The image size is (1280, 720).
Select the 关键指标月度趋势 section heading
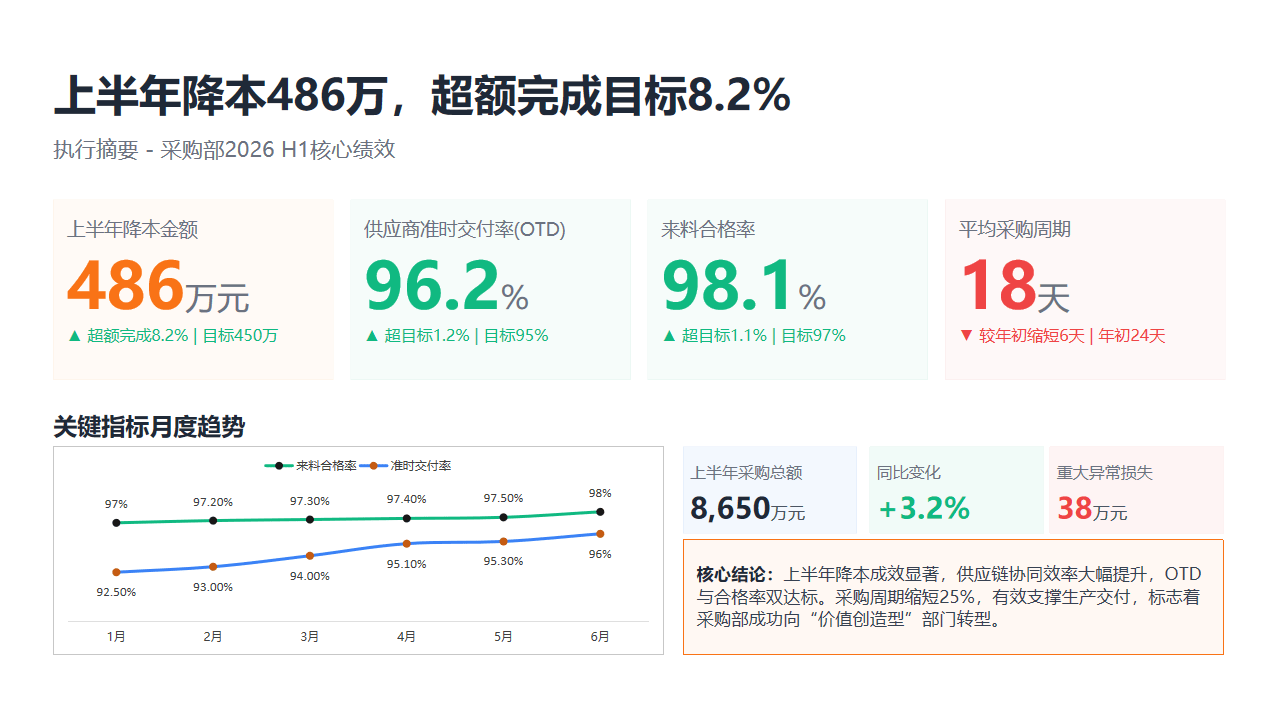[x=149, y=427]
